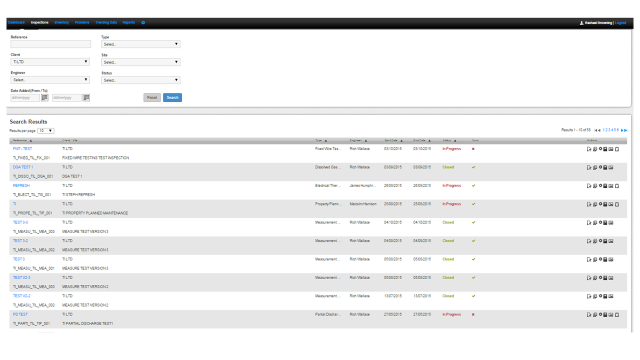The height and width of the screenshot is (360, 640).
Task: Click the image icon in FWT - TEST row
Action: pos(611,149)
